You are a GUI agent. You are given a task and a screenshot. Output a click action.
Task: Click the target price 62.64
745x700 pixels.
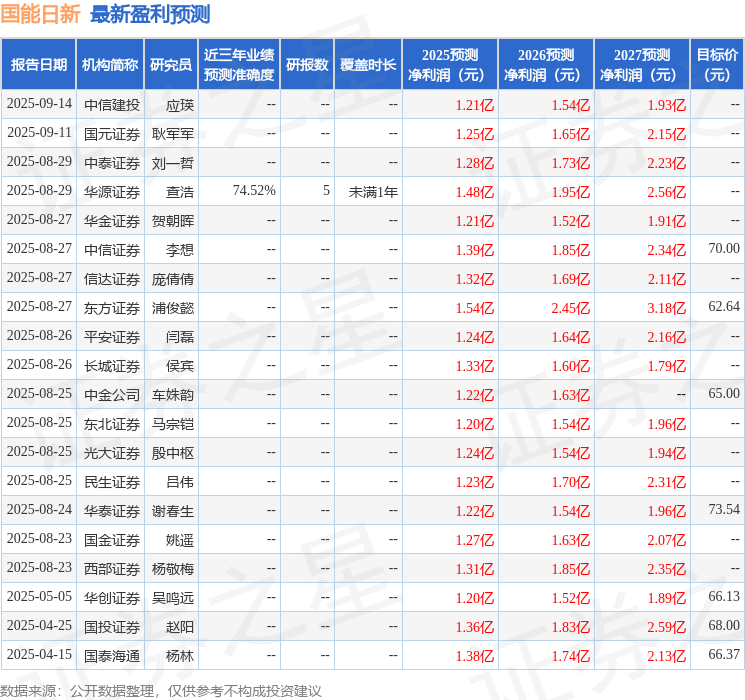(x=724, y=307)
